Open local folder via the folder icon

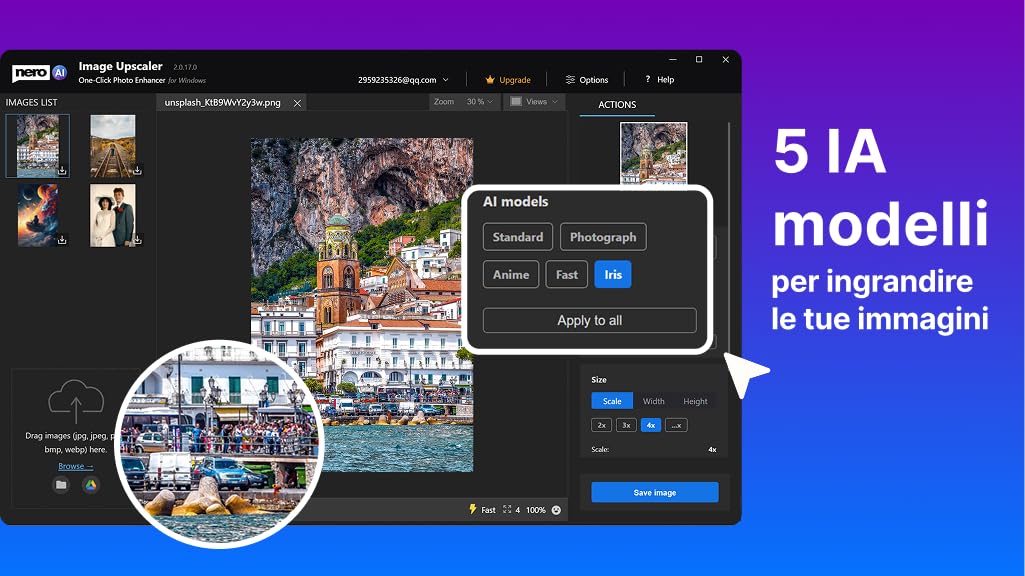point(61,484)
